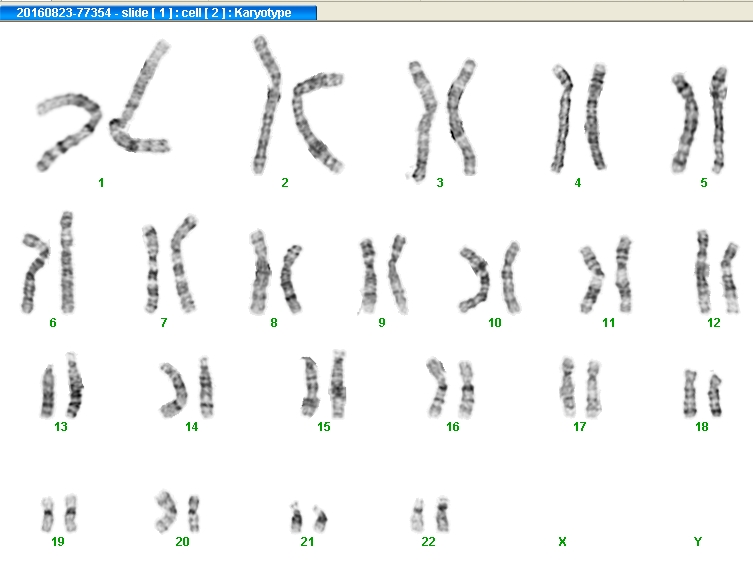Click the chromosome 16 pair image
This screenshot has width=753, height=582.
[451, 388]
